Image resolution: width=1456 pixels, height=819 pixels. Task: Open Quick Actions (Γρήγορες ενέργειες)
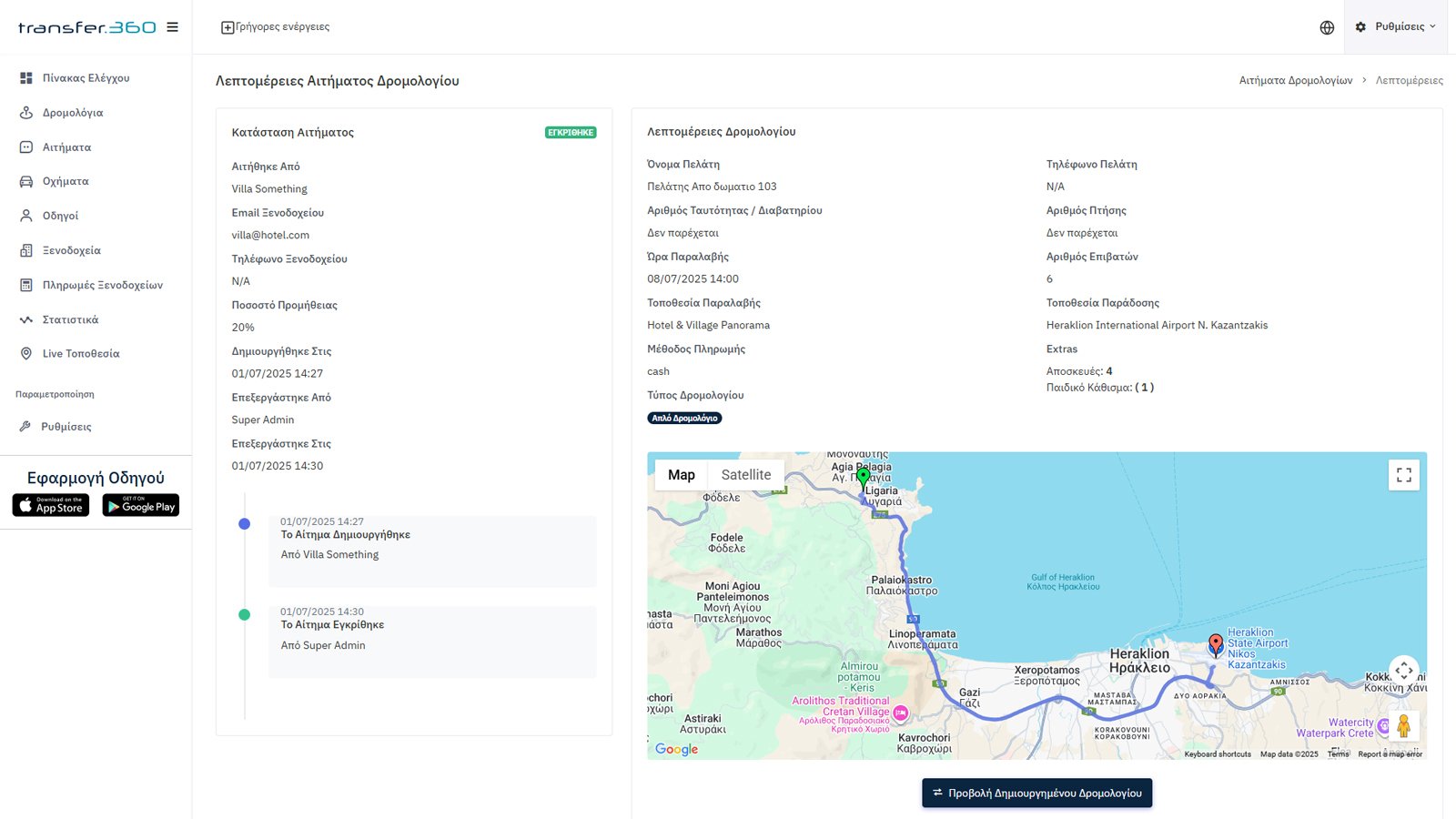pos(276,27)
